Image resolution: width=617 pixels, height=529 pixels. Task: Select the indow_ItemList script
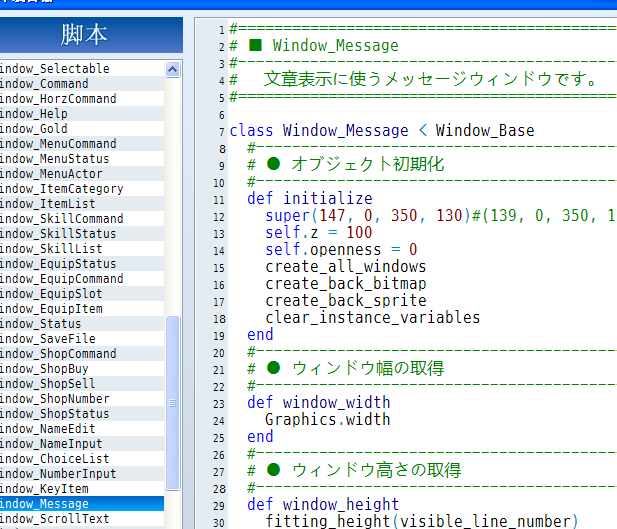(x=82, y=203)
